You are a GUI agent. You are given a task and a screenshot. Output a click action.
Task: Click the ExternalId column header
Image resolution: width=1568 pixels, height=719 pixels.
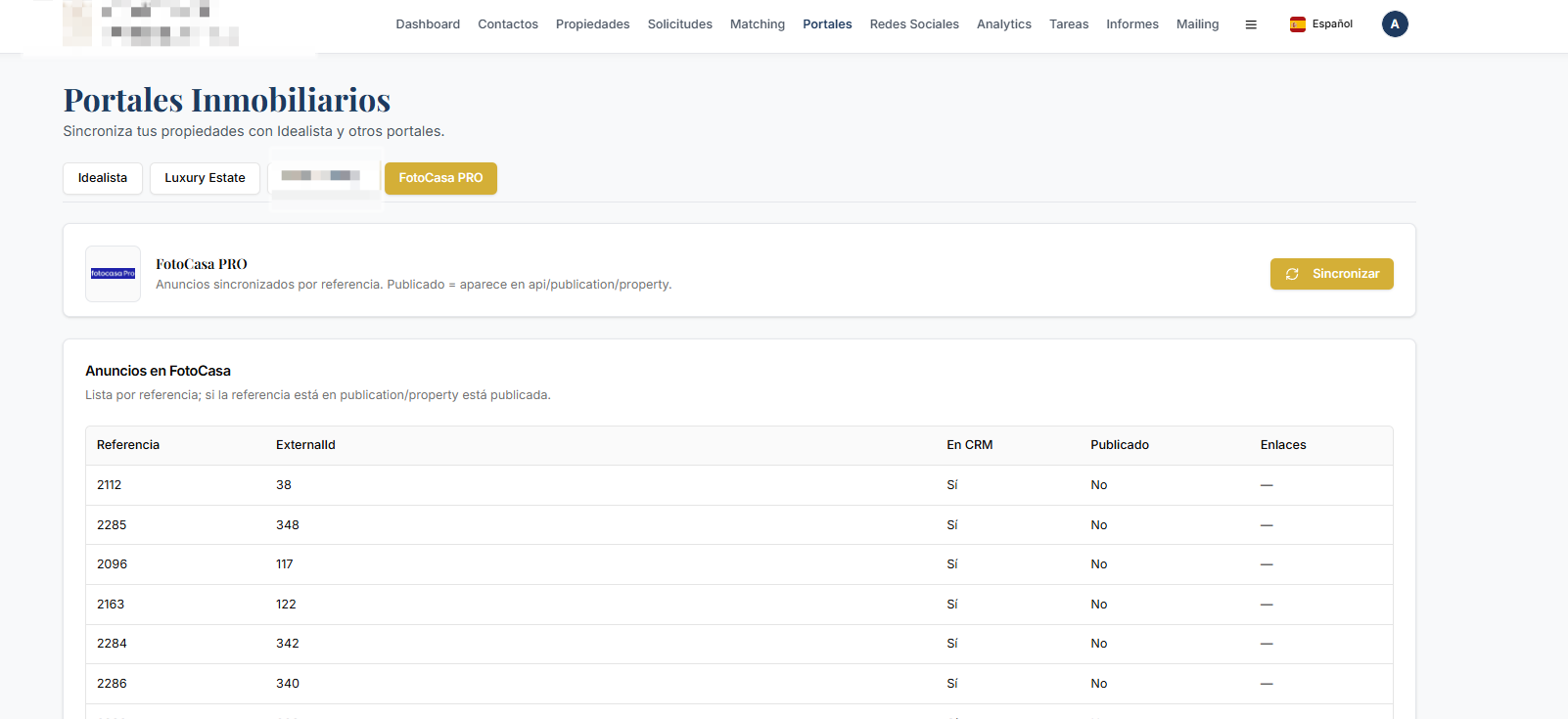tap(305, 445)
